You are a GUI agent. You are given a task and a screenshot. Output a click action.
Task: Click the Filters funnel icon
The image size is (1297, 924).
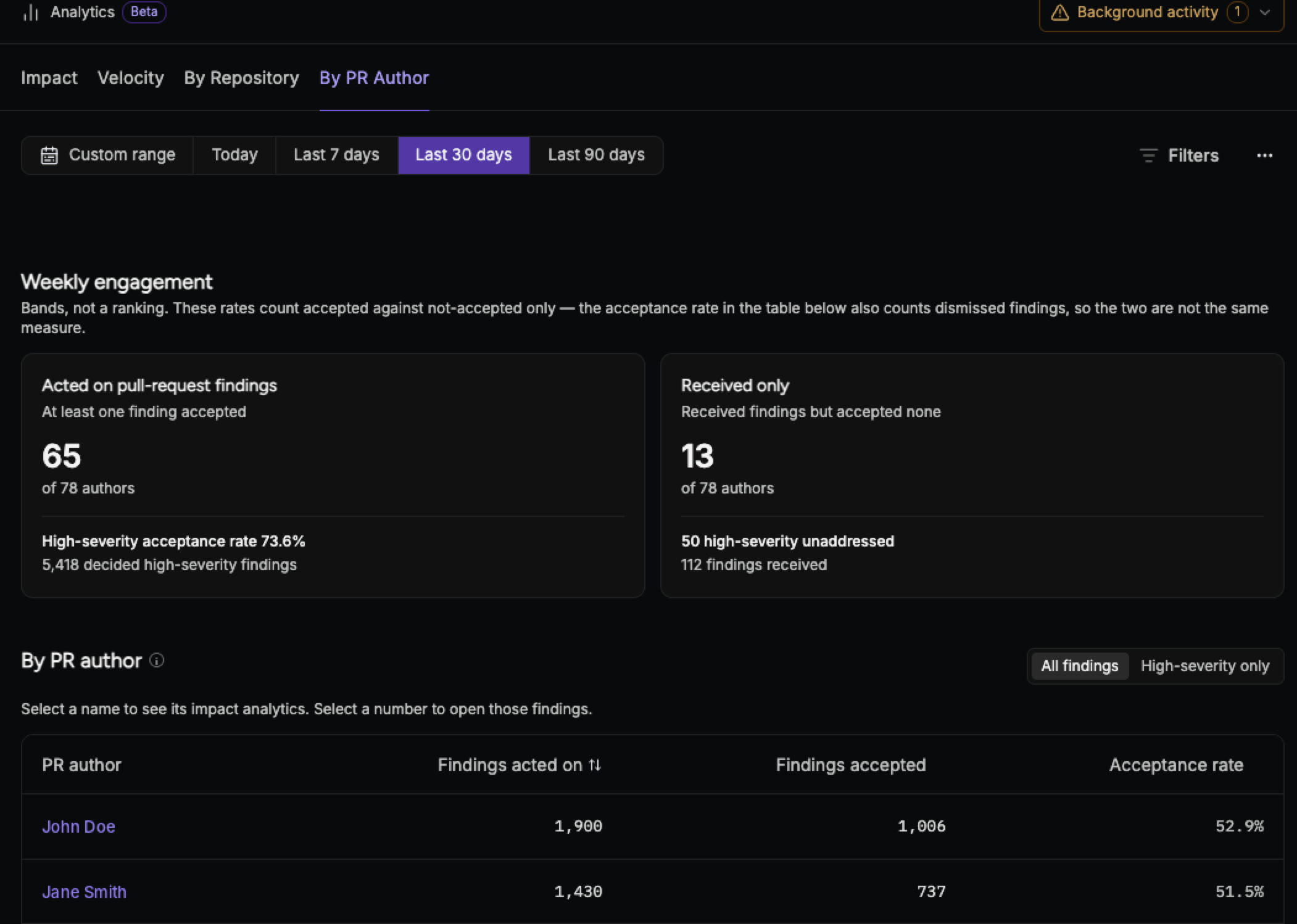[x=1148, y=155]
